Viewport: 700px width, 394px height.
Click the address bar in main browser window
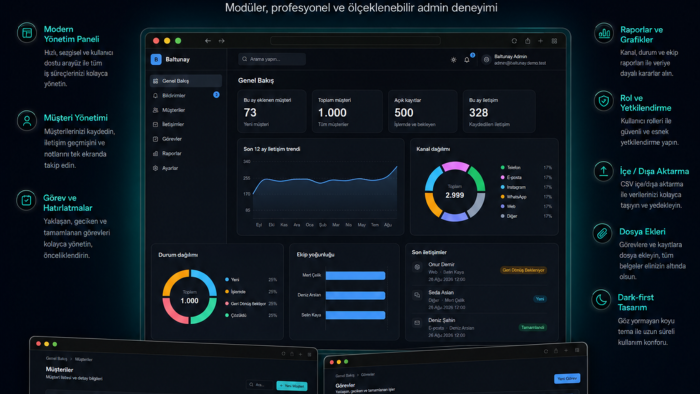[x=355, y=41]
